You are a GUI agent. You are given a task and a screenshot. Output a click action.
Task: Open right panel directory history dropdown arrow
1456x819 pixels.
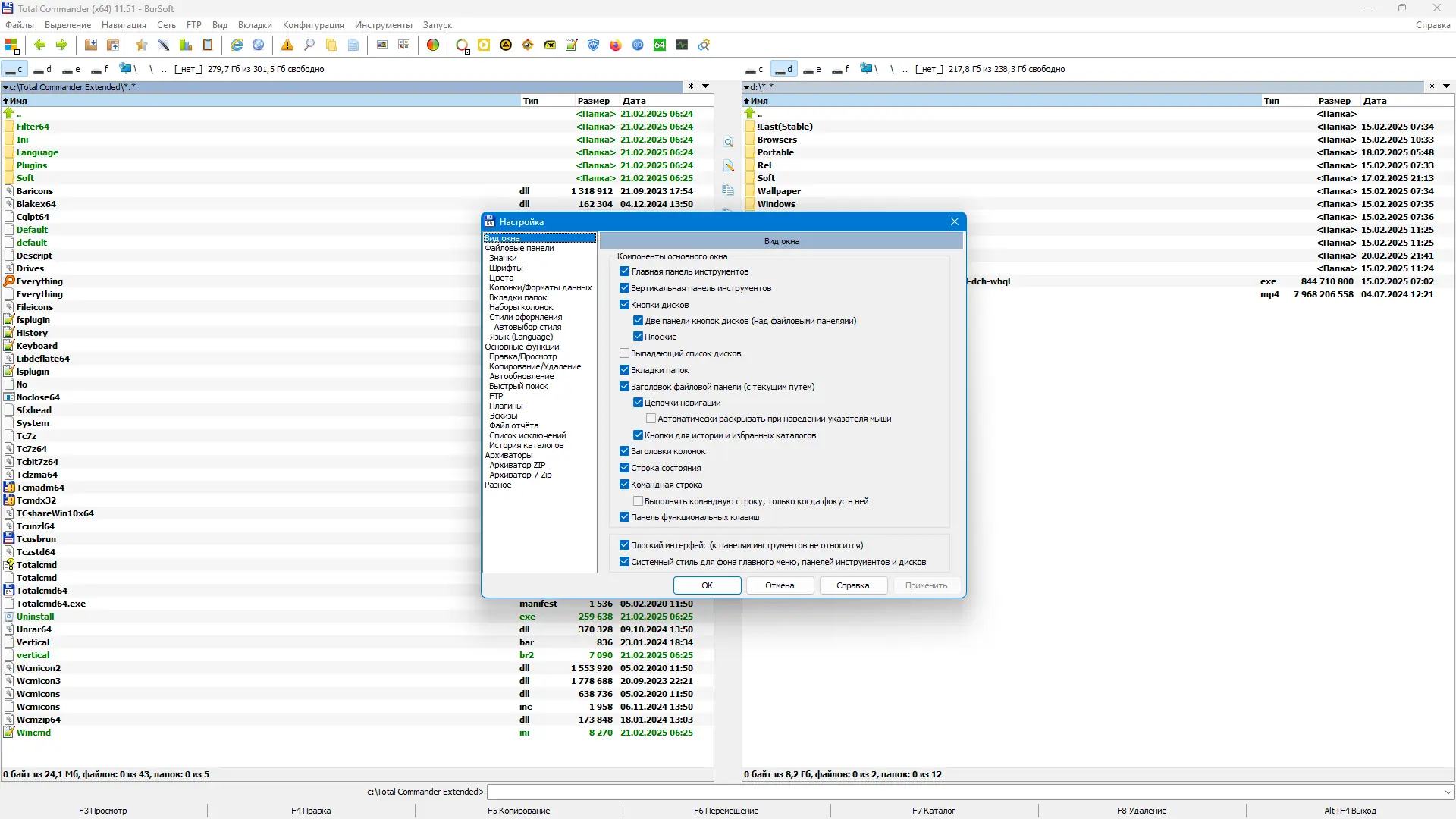[1446, 86]
